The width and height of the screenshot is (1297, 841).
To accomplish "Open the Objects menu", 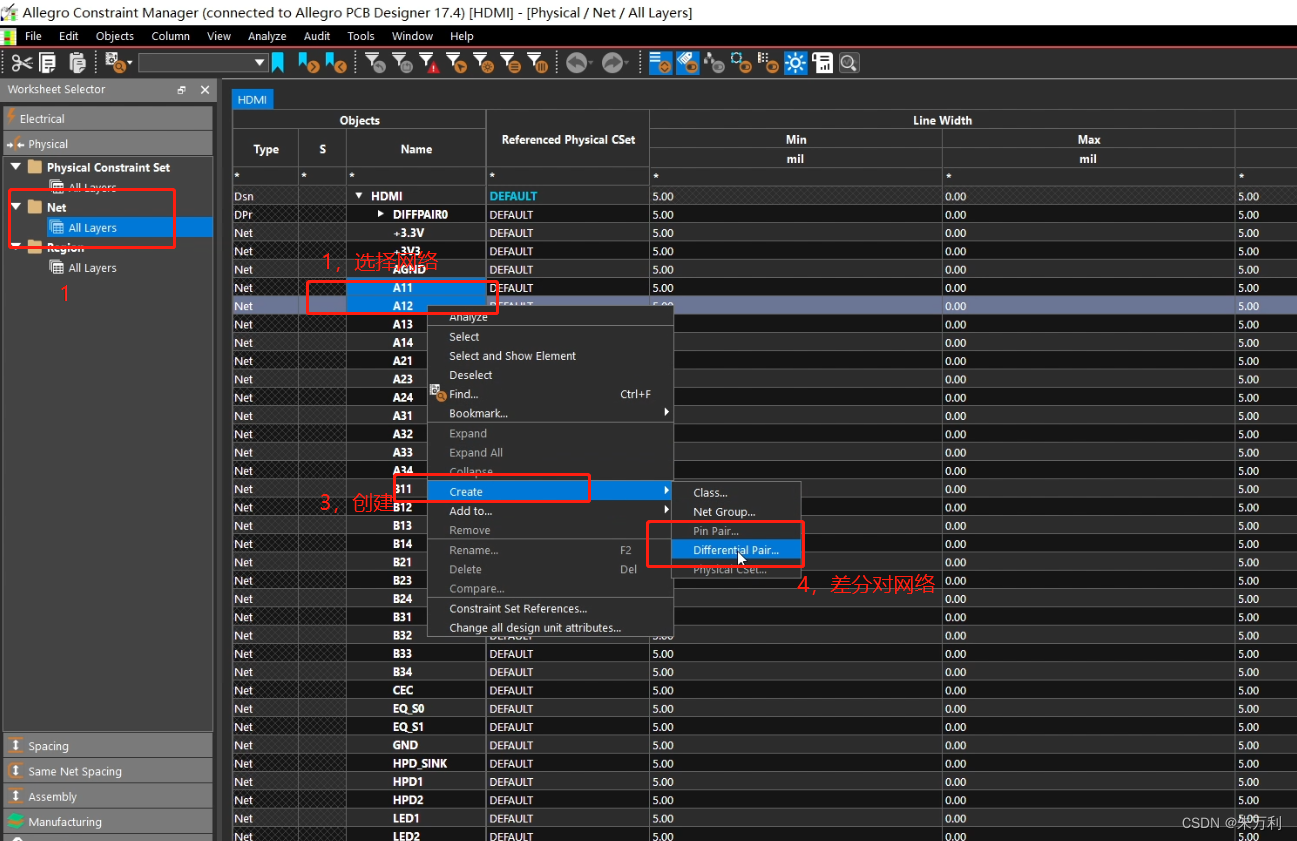I will [x=115, y=36].
